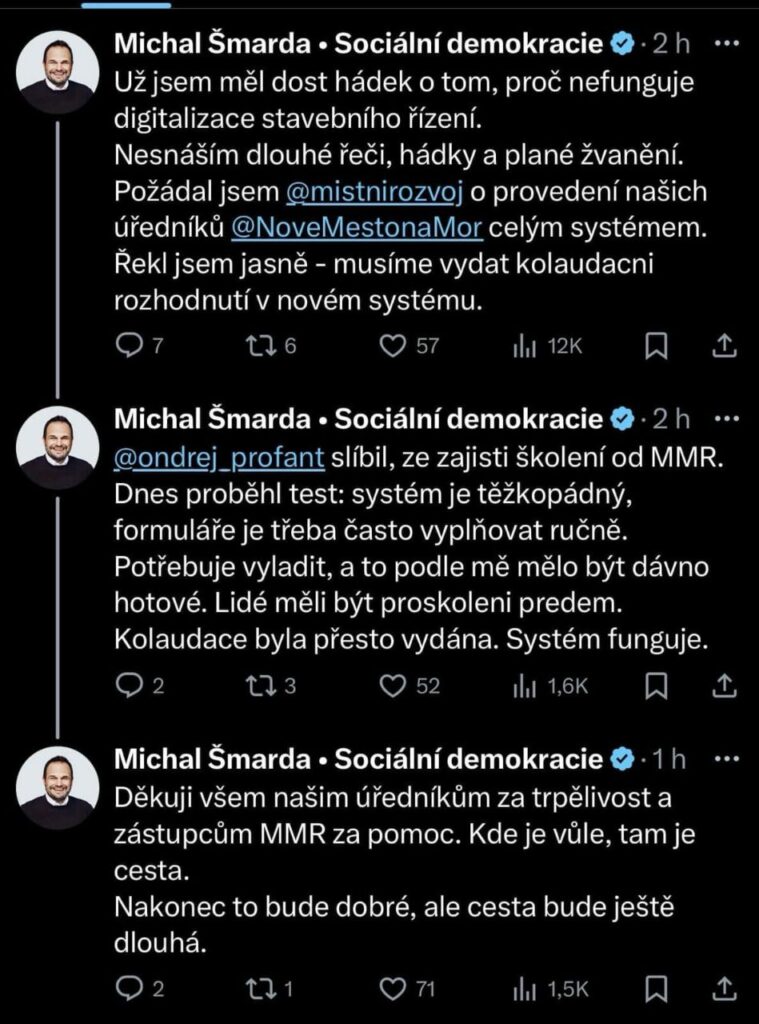
Task: Open @NoveMestonaMor profile mention
Action: [x=357, y=228]
